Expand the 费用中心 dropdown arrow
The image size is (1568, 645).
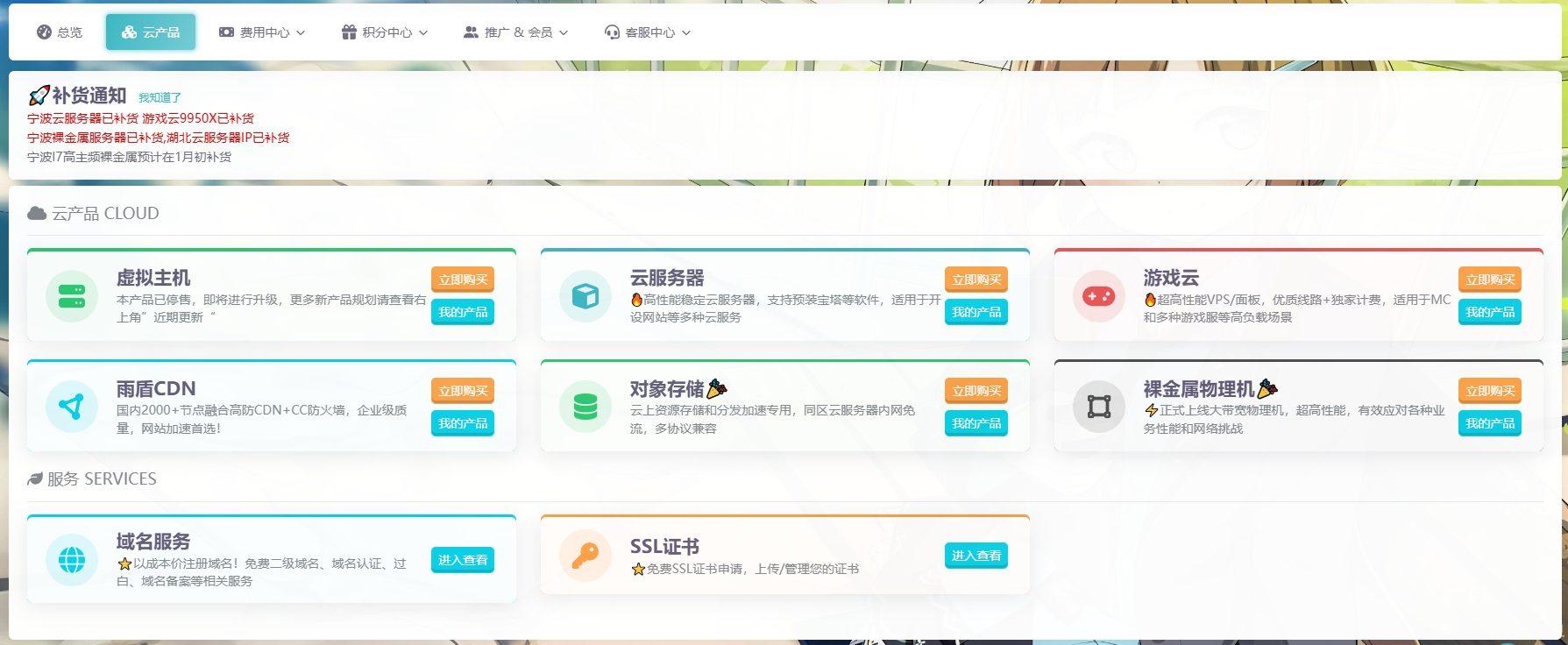pos(301,32)
